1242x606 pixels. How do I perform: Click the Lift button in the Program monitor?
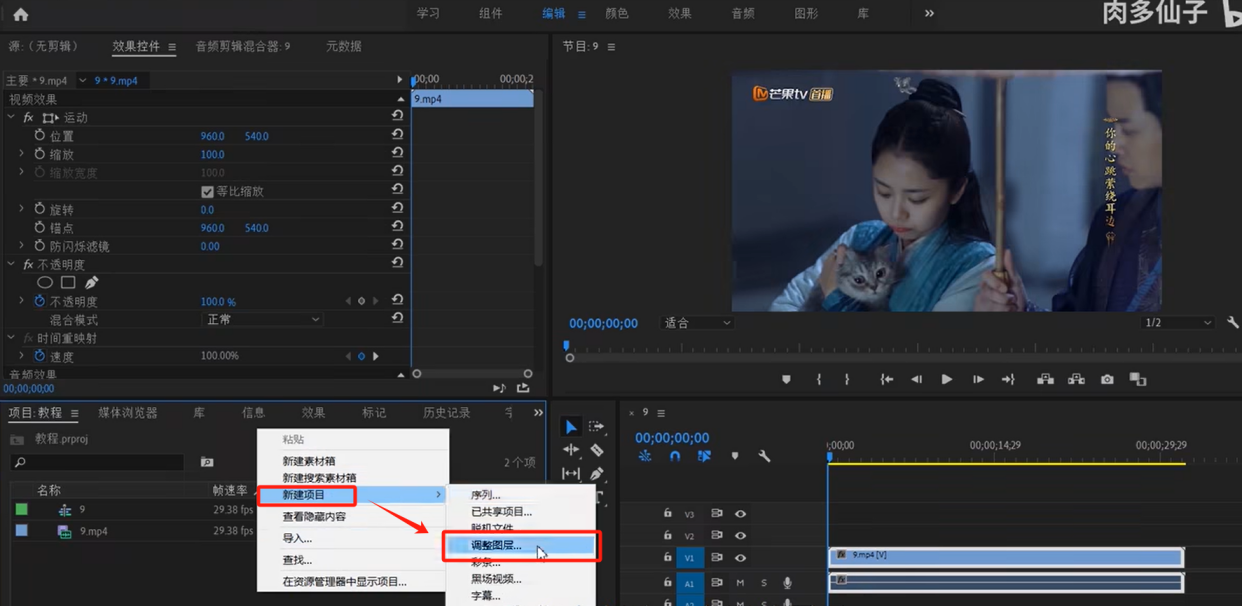1045,379
